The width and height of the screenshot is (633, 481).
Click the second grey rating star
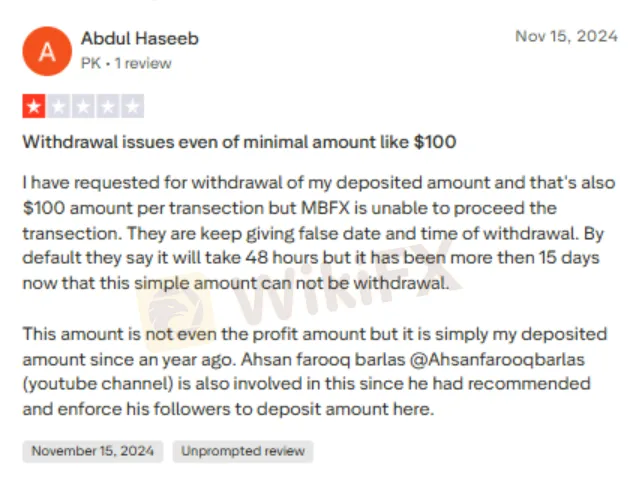[x=59, y=105]
